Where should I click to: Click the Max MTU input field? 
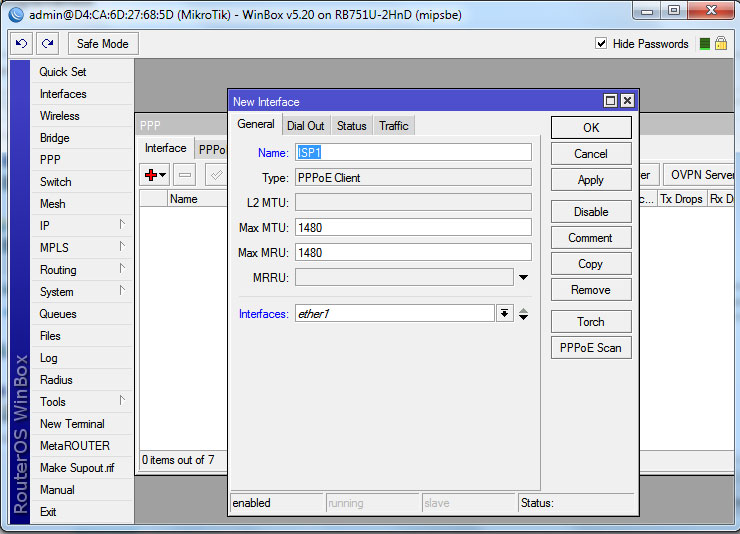[413, 227]
